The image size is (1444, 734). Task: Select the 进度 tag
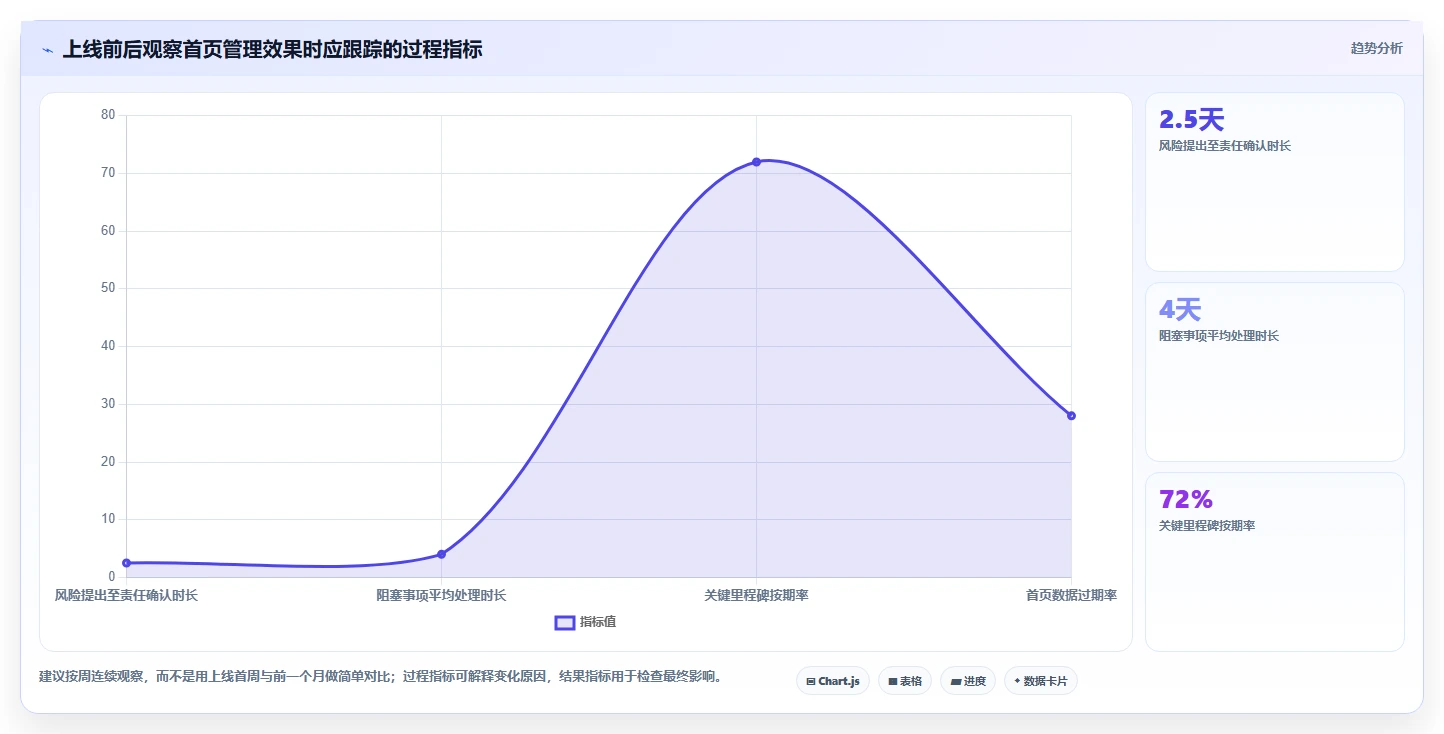tap(968, 681)
